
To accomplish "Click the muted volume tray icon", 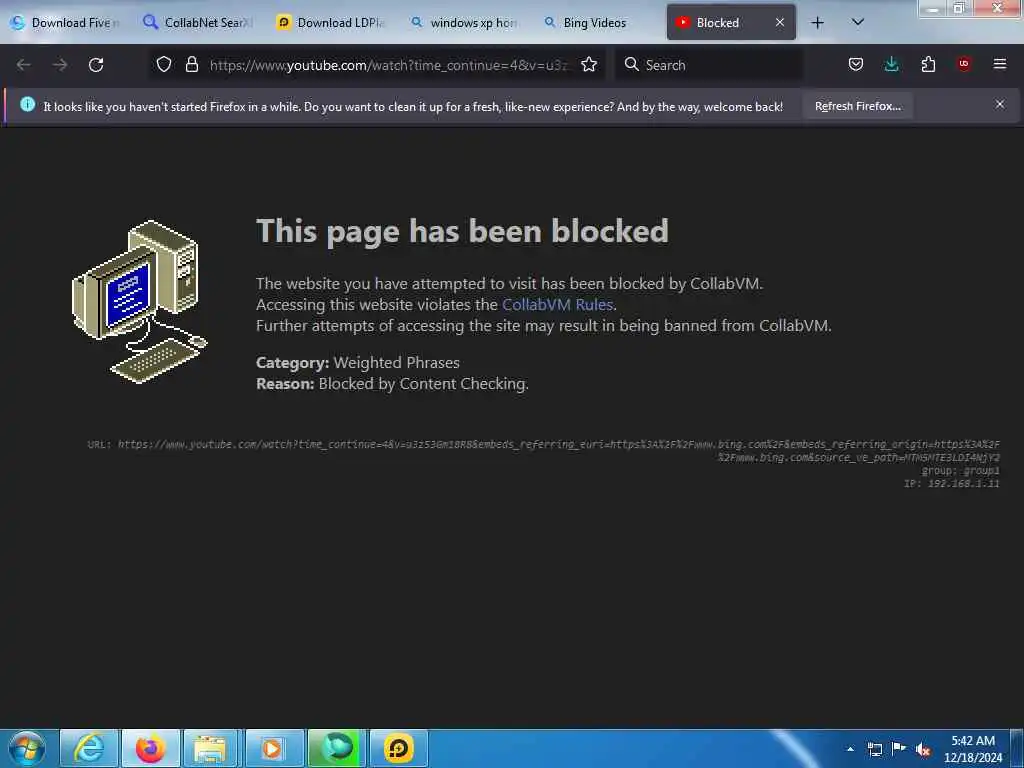I will (x=923, y=750).
